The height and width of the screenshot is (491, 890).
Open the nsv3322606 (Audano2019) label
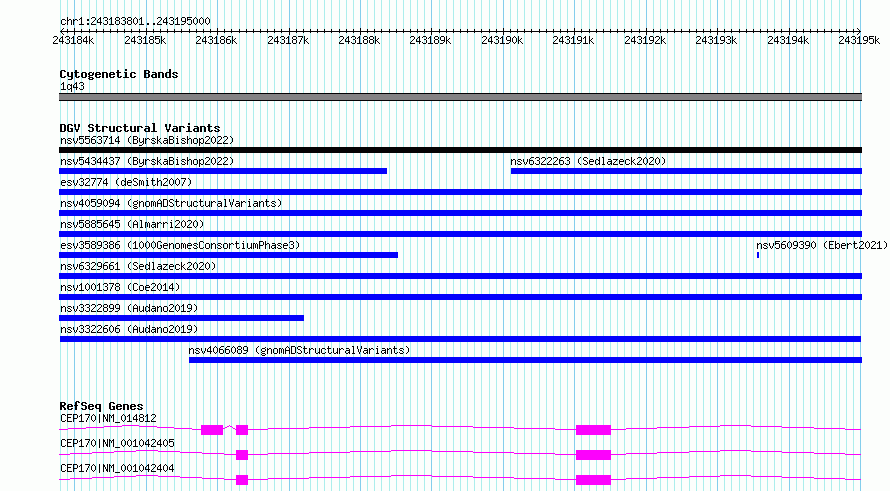tap(129, 329)
